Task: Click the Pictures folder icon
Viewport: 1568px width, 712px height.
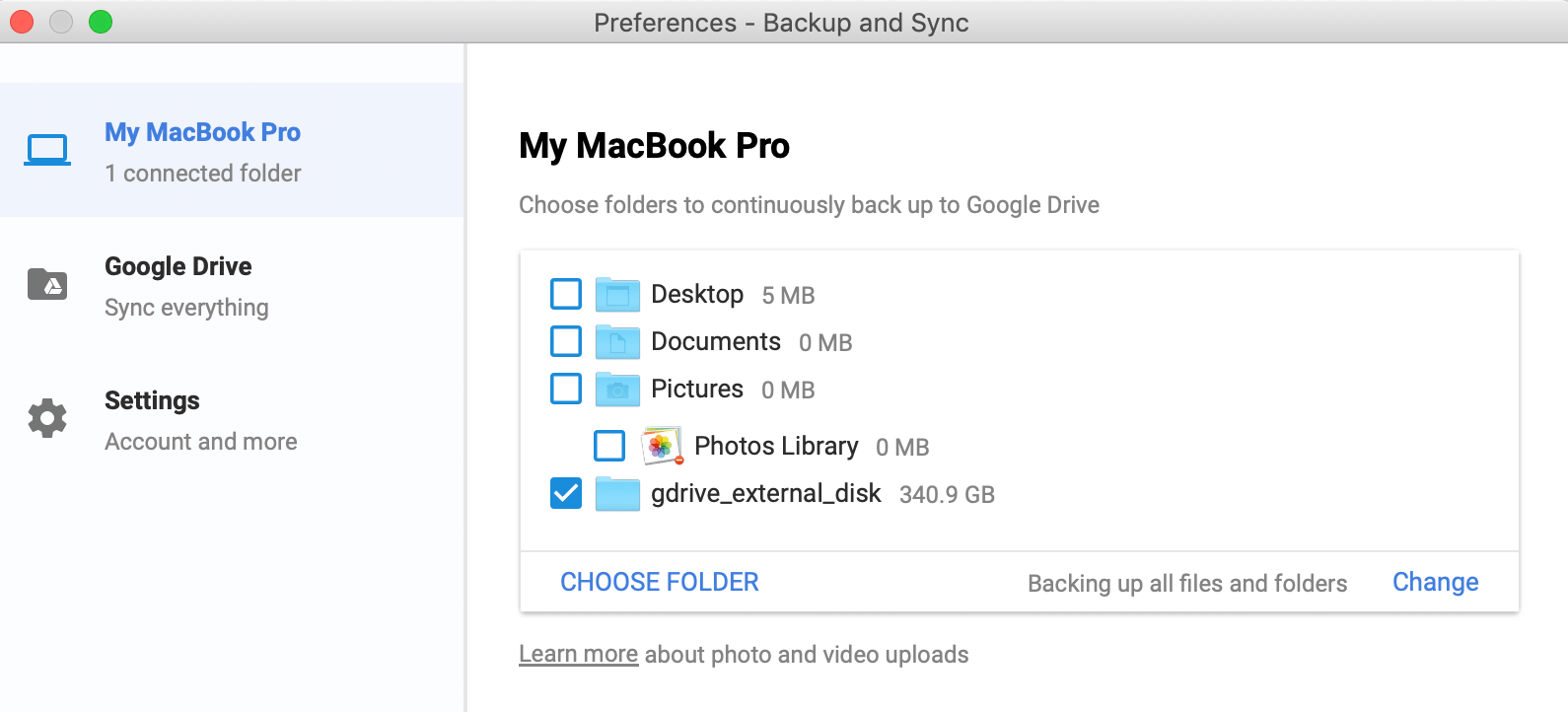Action: (617, 389)
